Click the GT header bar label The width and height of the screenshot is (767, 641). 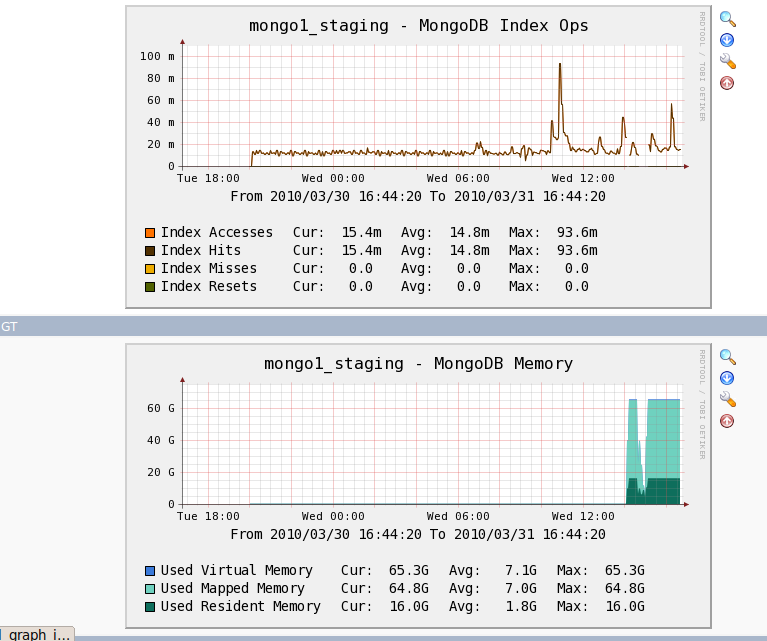pyautogui.click(x=9, y=326)
